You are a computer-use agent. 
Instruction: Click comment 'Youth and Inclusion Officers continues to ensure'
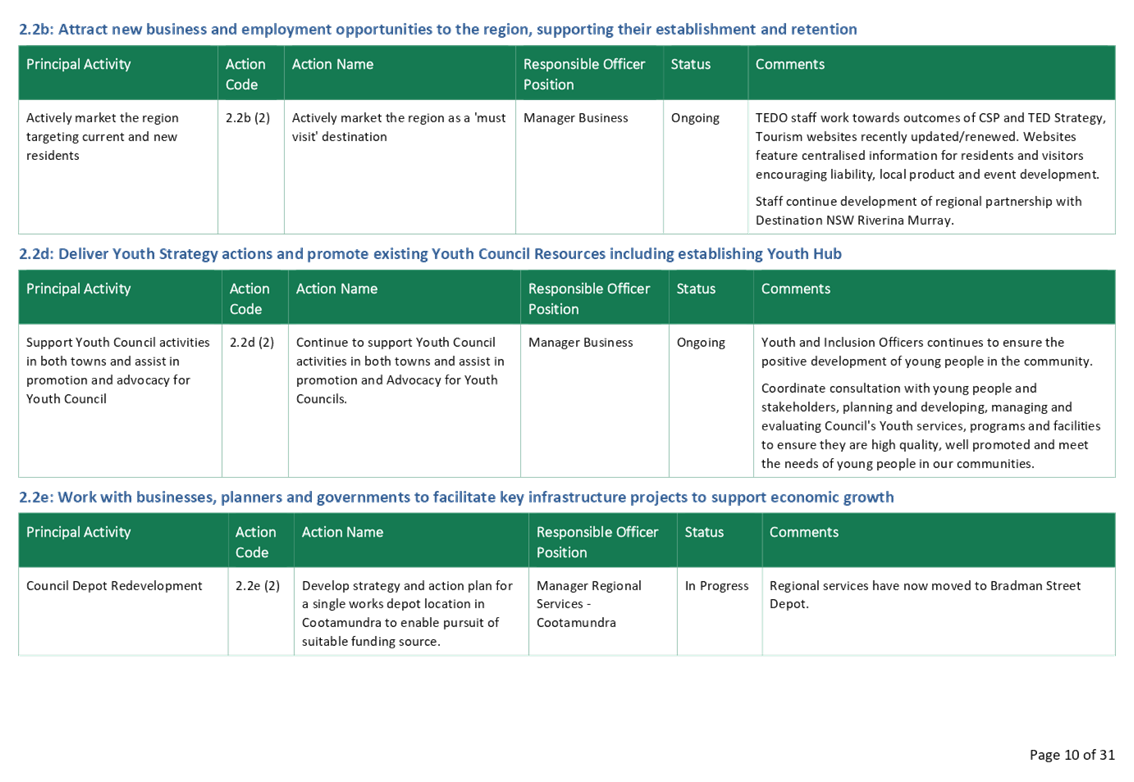pos(926,352)
